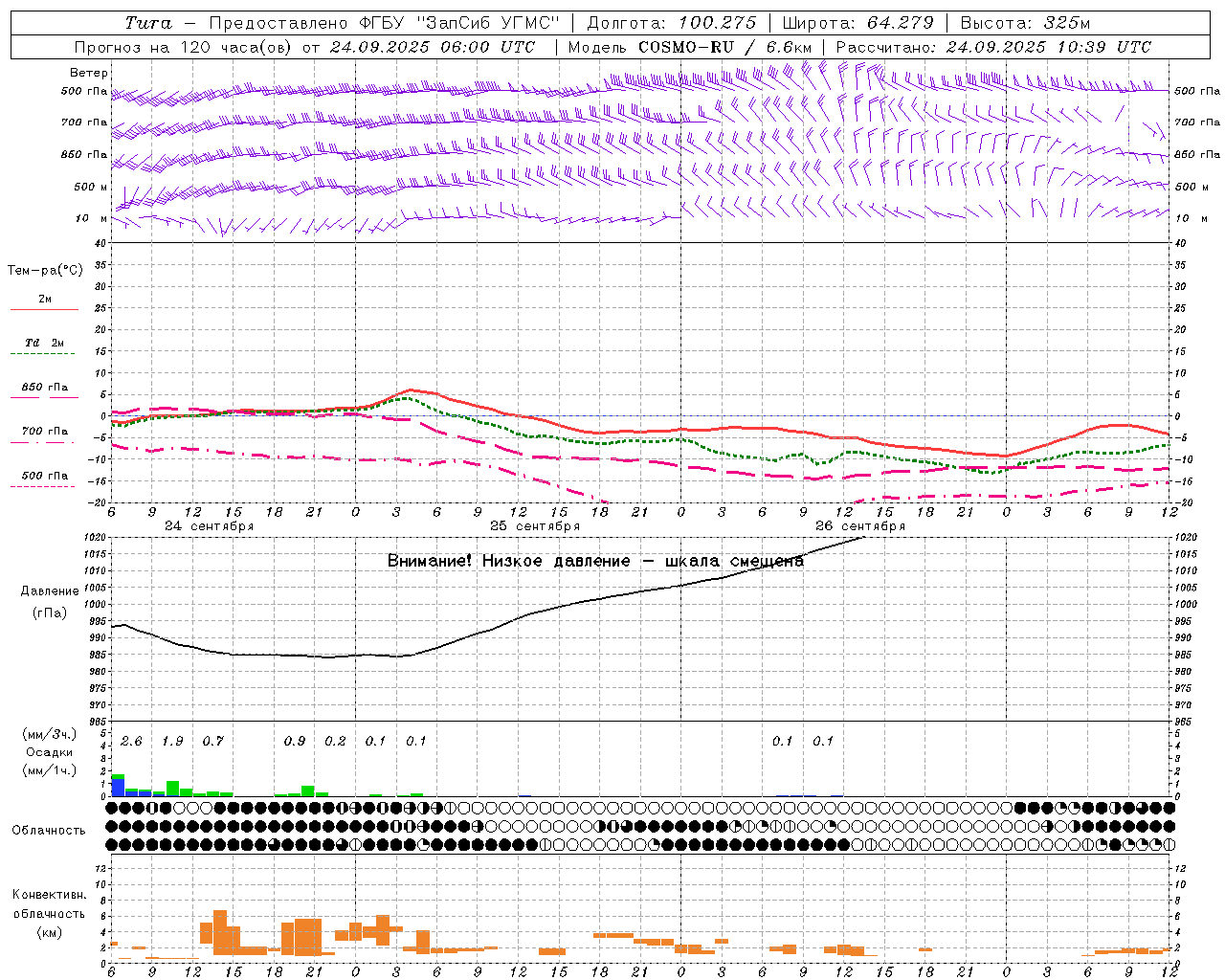Click the "26 сентября" date label
This screenshot has height=980, width=1225.
tap(860, 526)
